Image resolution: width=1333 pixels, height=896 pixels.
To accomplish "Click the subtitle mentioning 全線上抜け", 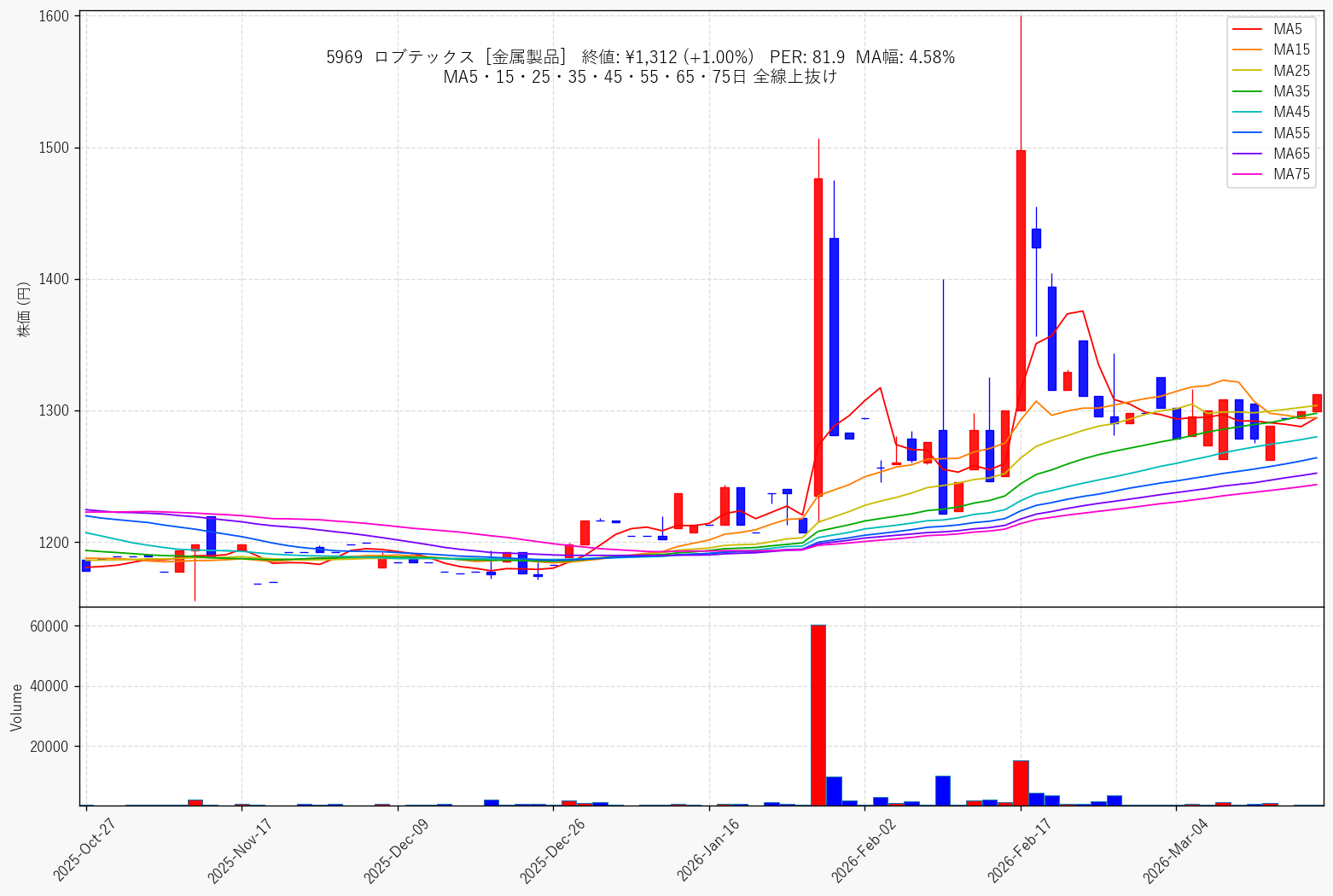I will pyautogui.click(x=640, y=77).
